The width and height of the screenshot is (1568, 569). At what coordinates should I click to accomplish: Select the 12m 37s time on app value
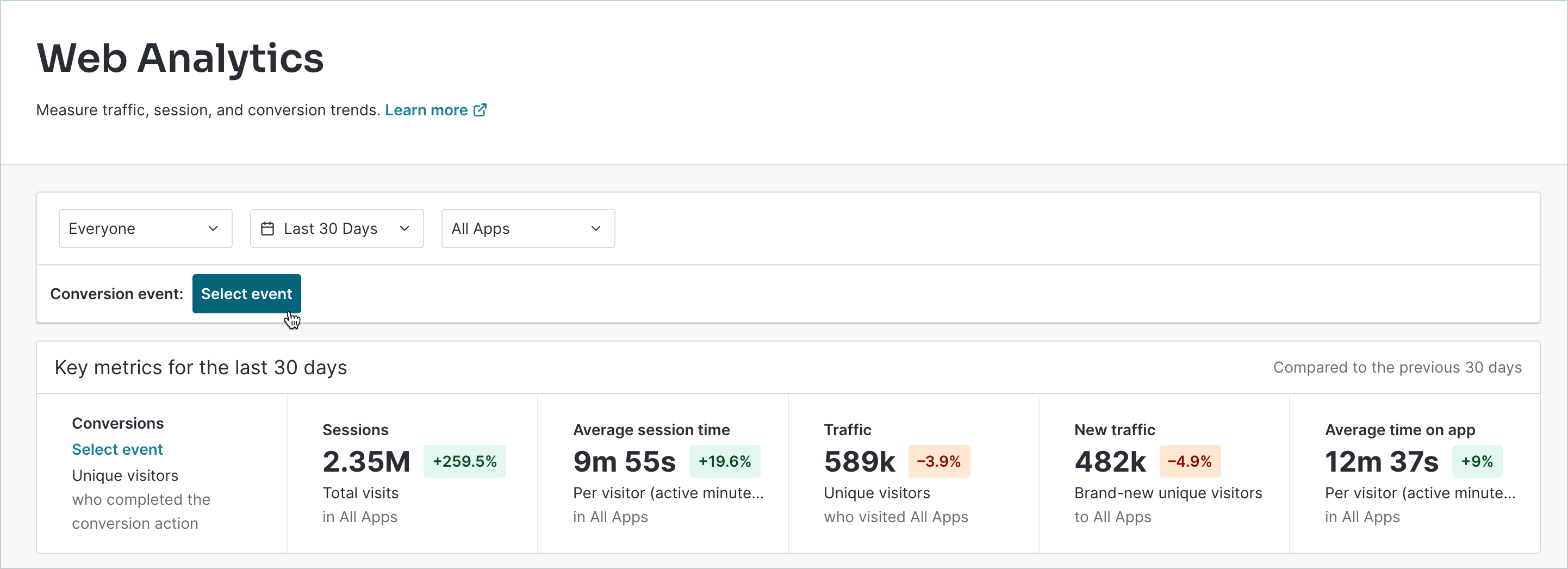tap(1382, 462)
